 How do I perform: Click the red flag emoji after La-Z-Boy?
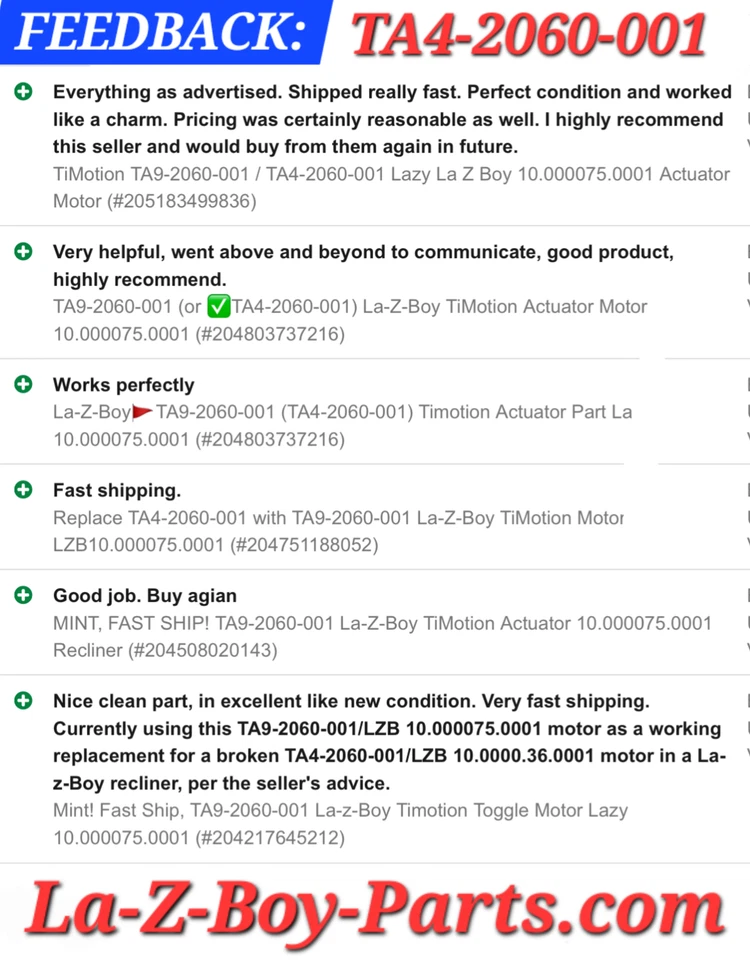click(x=142, y=412)
